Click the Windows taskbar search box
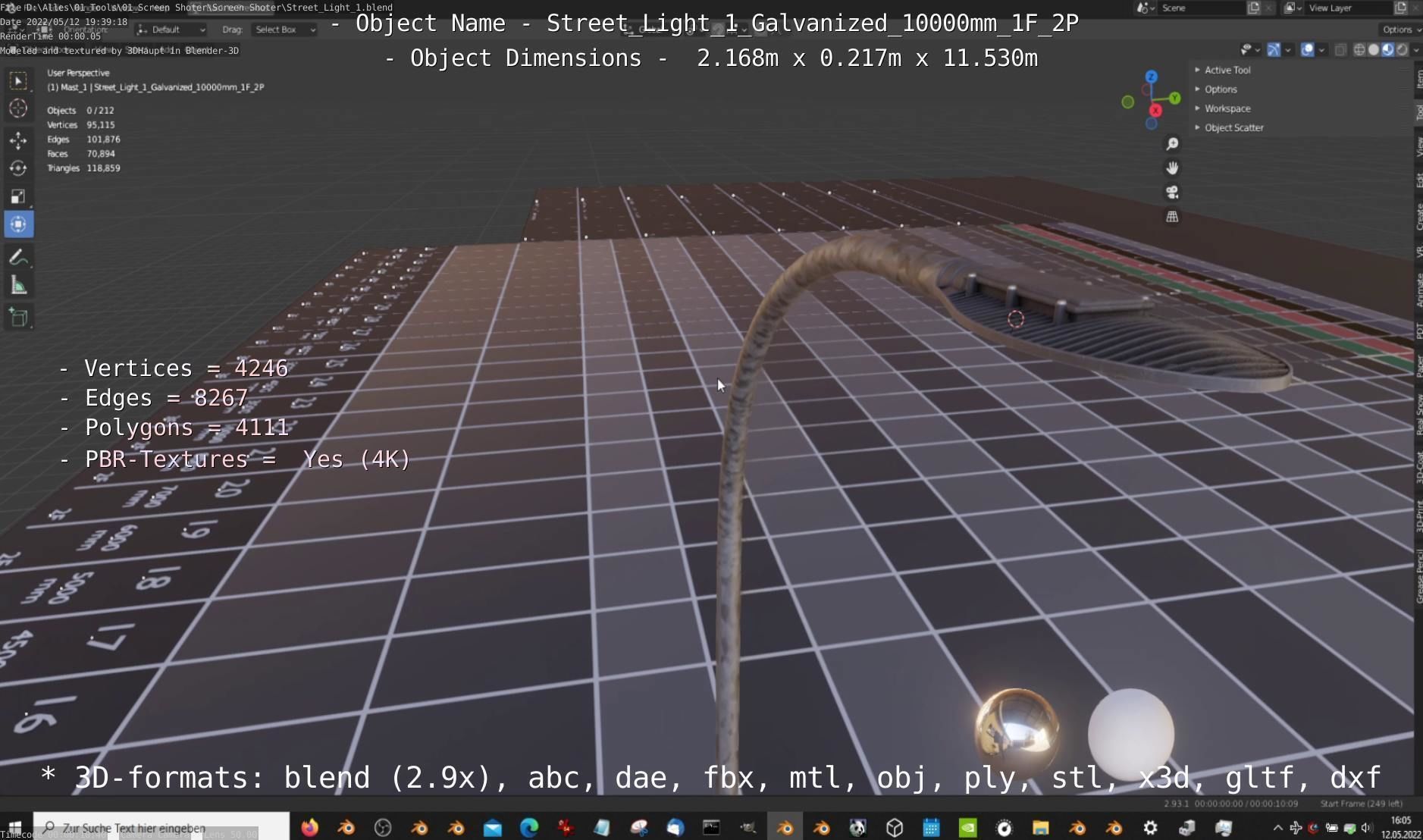 pyautogui.click(x=161, y=827)
